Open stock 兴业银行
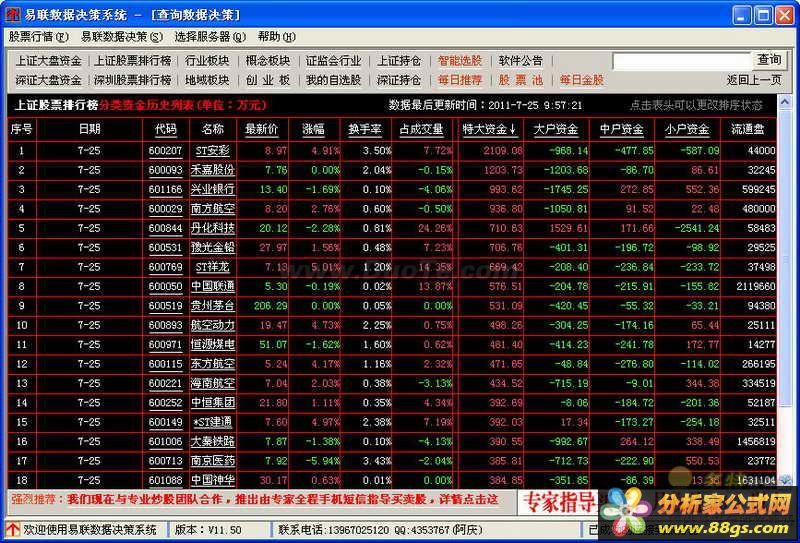 coord(213,189)
